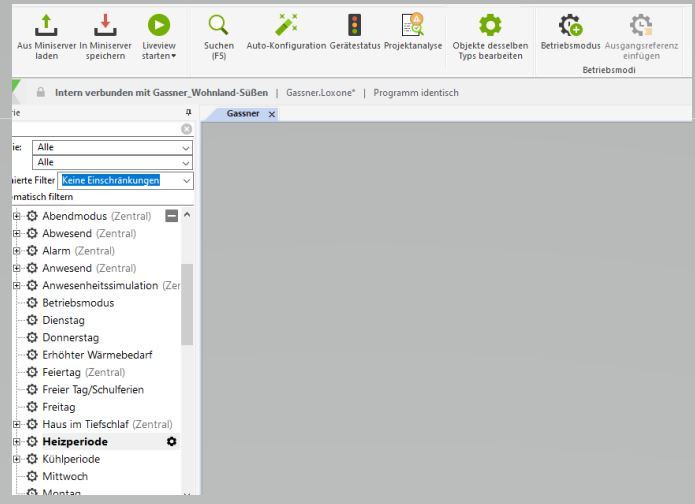695x504 pixels.
Task: Expand Anwesenheitssimulation tree node
Action: 16,285
